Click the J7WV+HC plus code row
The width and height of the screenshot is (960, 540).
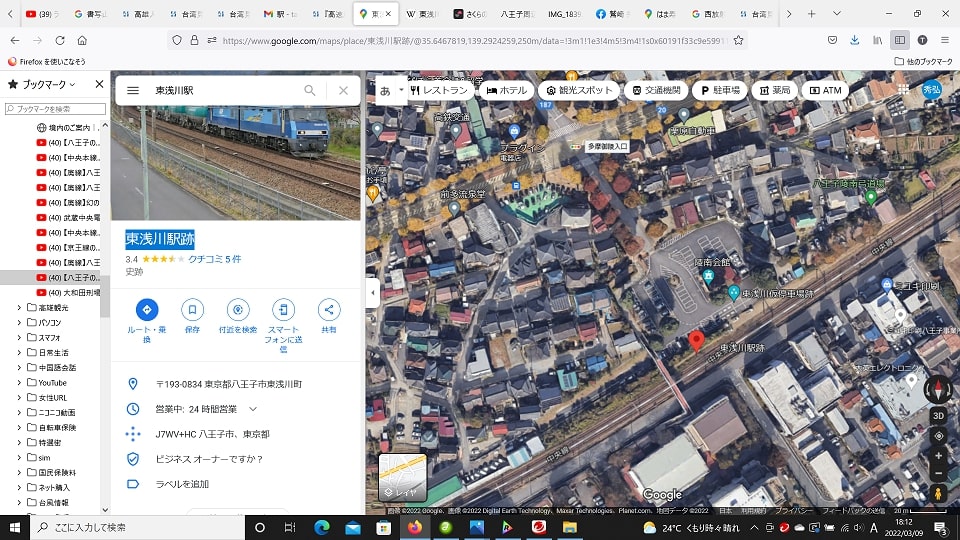click(x=236, y=434)
